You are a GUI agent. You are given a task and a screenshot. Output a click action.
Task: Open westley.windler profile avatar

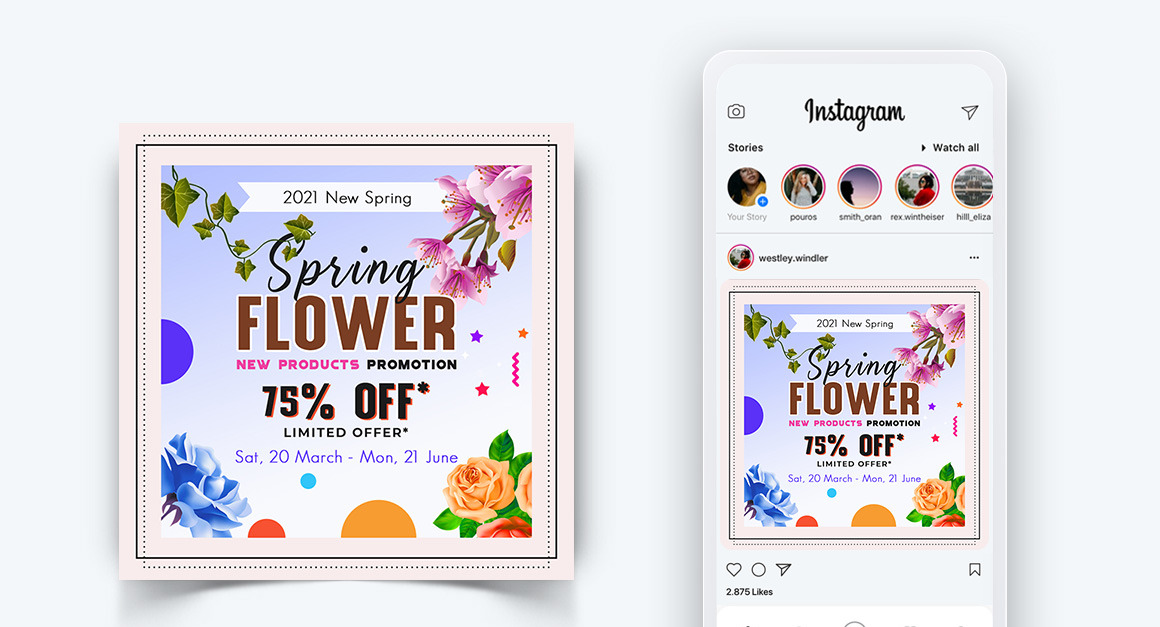[741, 258]
